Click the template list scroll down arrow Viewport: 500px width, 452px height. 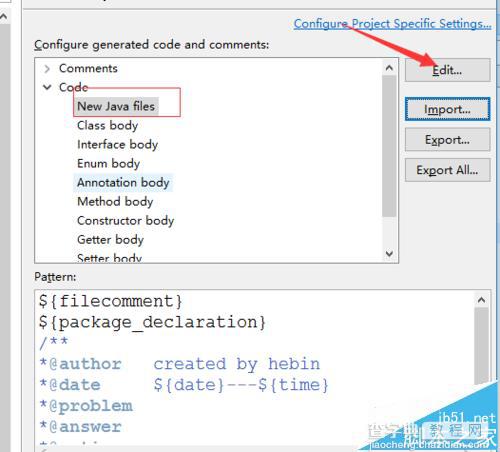coord(389,254)
